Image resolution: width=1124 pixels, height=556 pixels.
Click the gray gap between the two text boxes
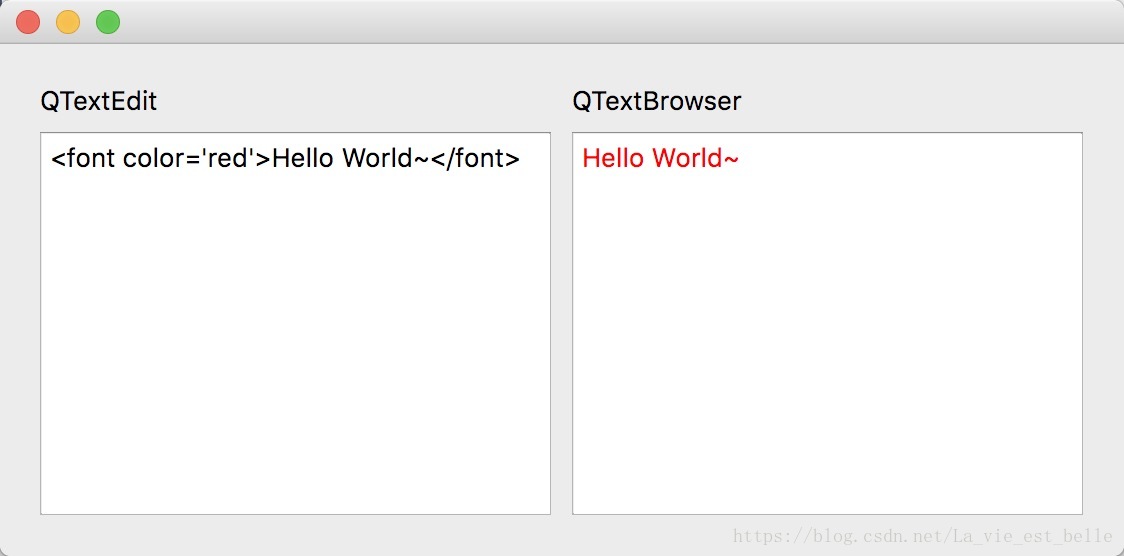[x=561, y=323]
